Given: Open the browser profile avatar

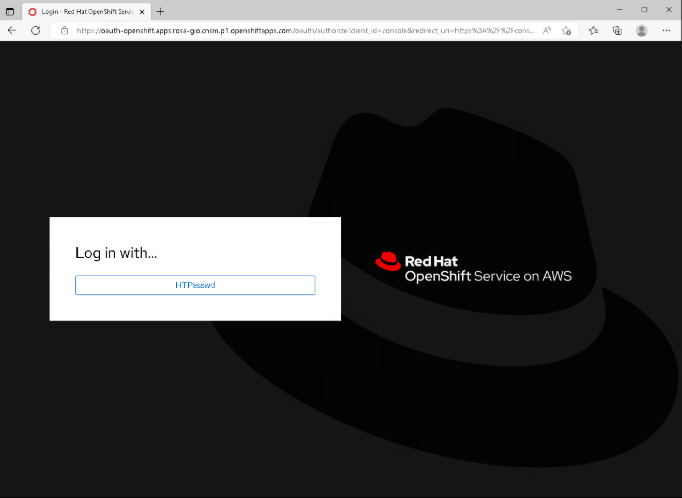Looking at the screenshot, I should point(642,30).
